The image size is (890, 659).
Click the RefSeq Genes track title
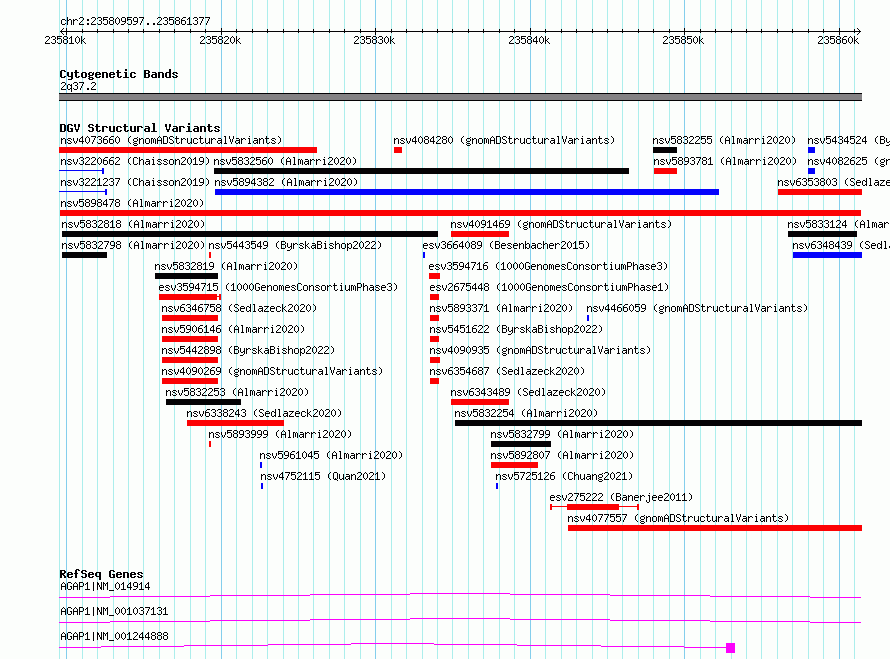pos(101,574)
